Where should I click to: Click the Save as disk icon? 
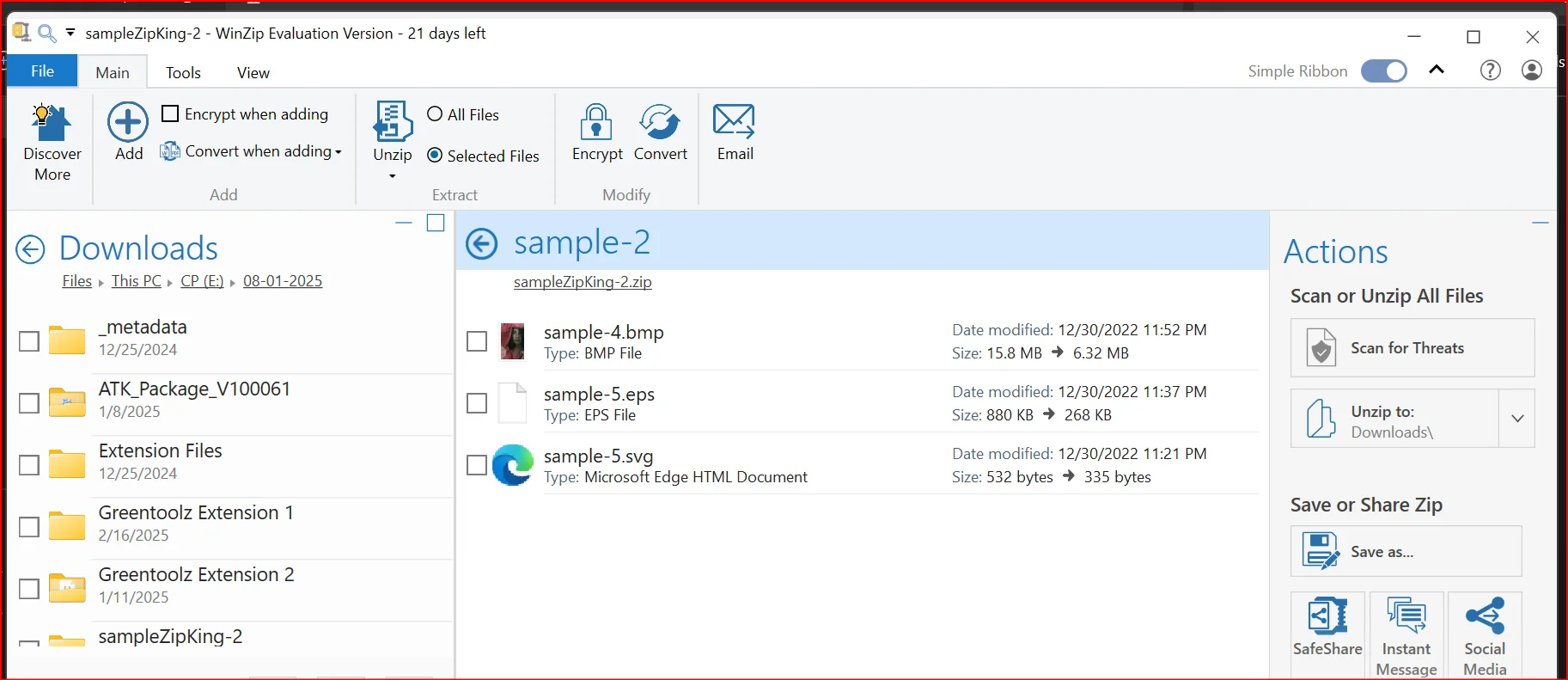point(1321,551)
